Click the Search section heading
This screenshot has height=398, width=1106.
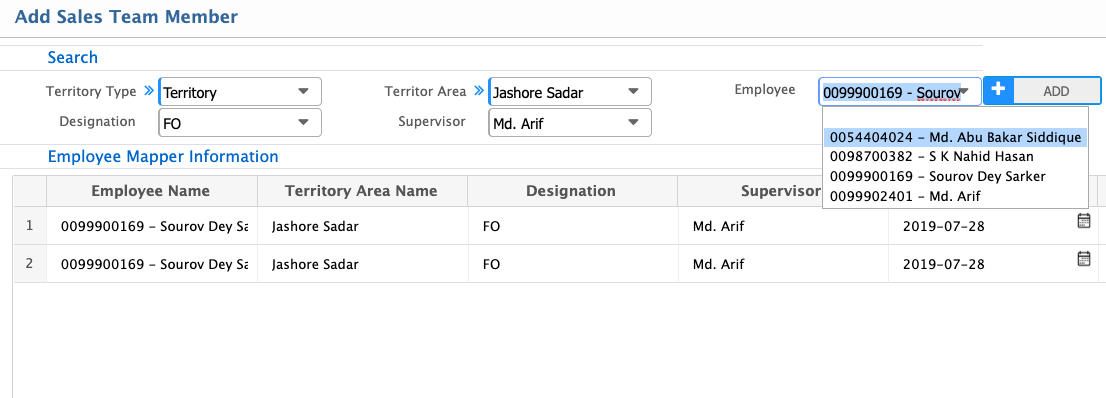click(x=73, y=58)
